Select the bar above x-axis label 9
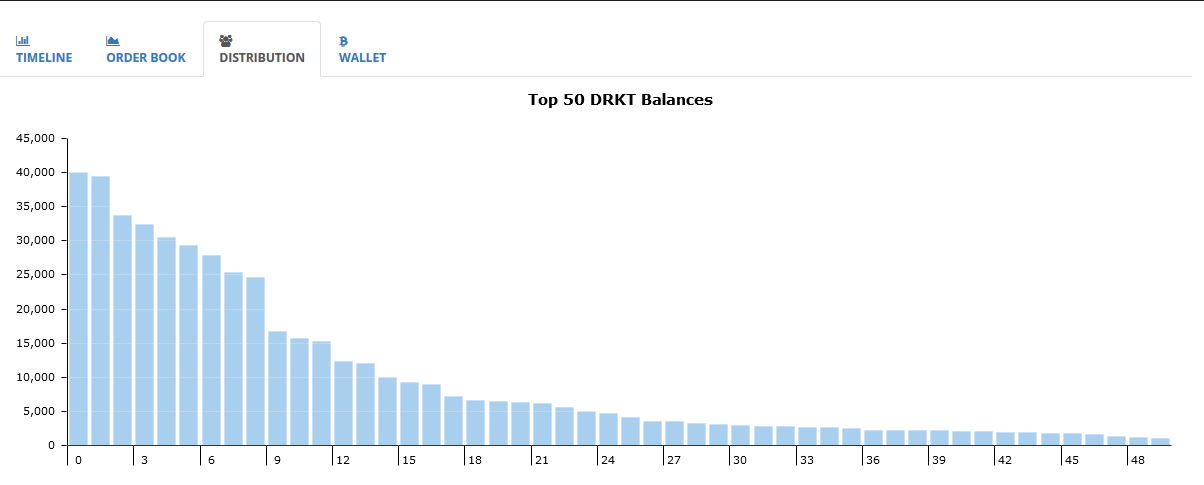 point(277,388)
